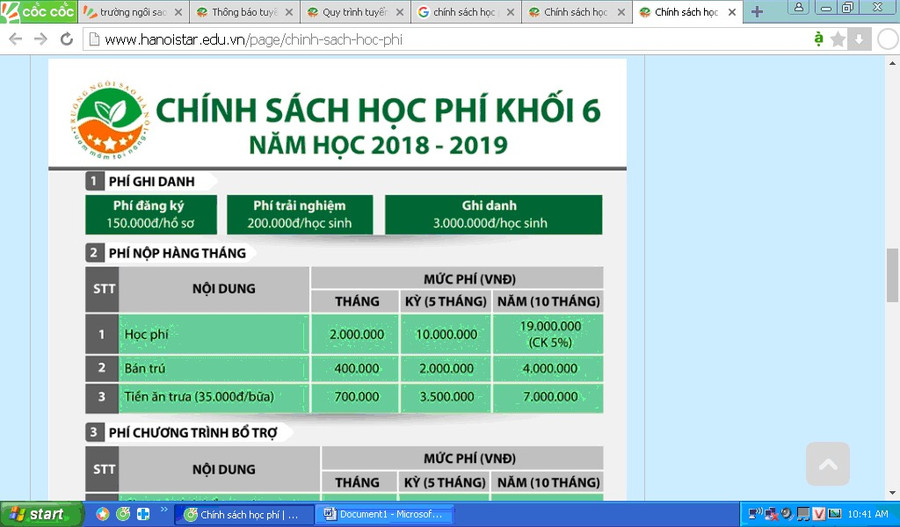This screenshot has width=900, height=527.
Task: Click the Hanoi Star school logo
Action: tap(110, 121)
